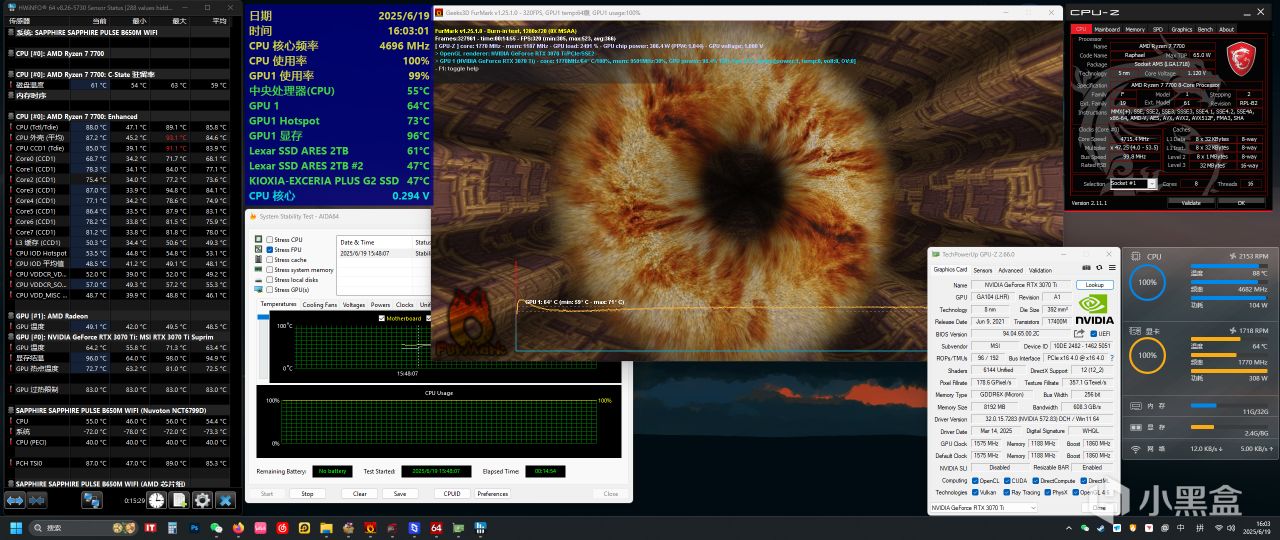
Task: Click HWiNFO clock reset timer icon
Action: [x=156, y=501]
